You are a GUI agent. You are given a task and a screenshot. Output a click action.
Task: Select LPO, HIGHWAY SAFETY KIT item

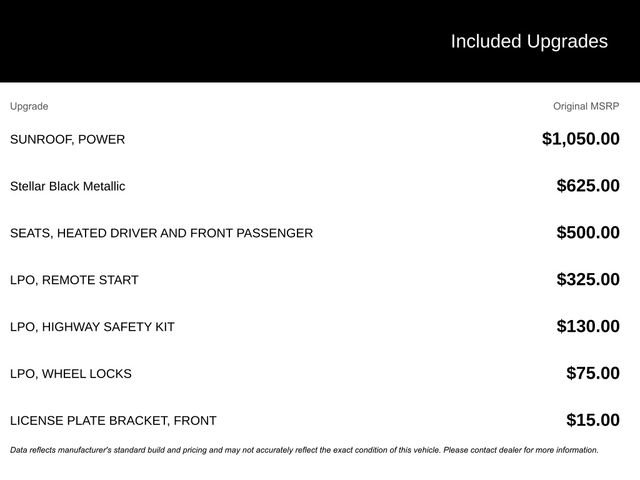click(x=92, y=327)
